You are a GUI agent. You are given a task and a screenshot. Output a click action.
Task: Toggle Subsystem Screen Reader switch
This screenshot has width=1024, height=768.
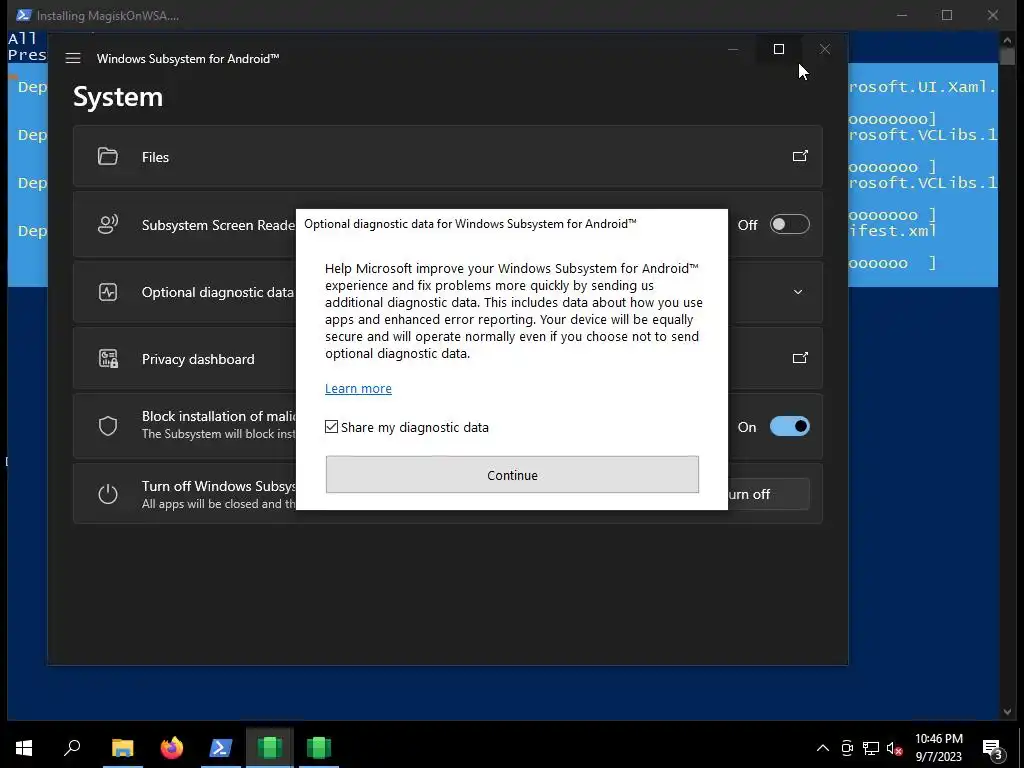790,225
